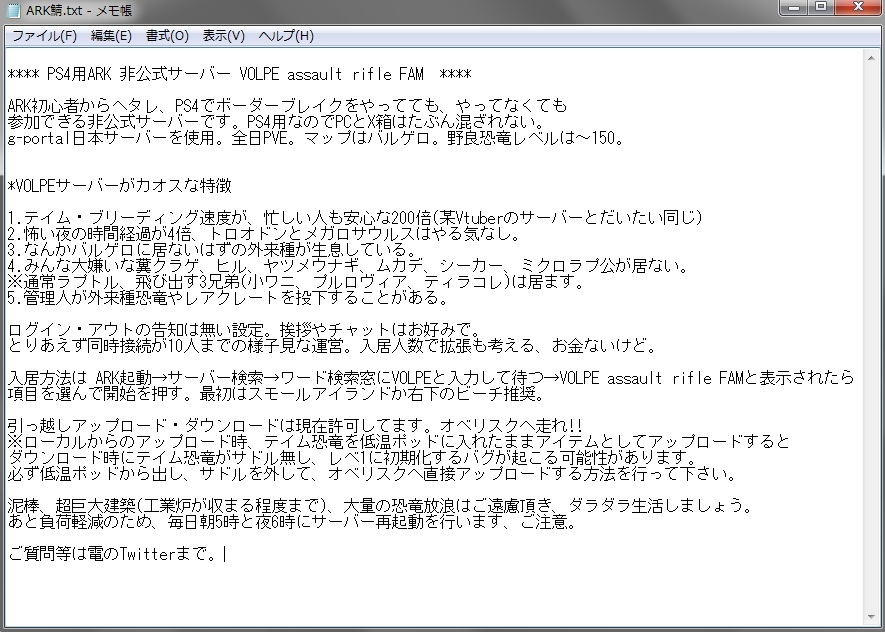Click the line starting ARK初心者からヘタレ

[287, 106]
